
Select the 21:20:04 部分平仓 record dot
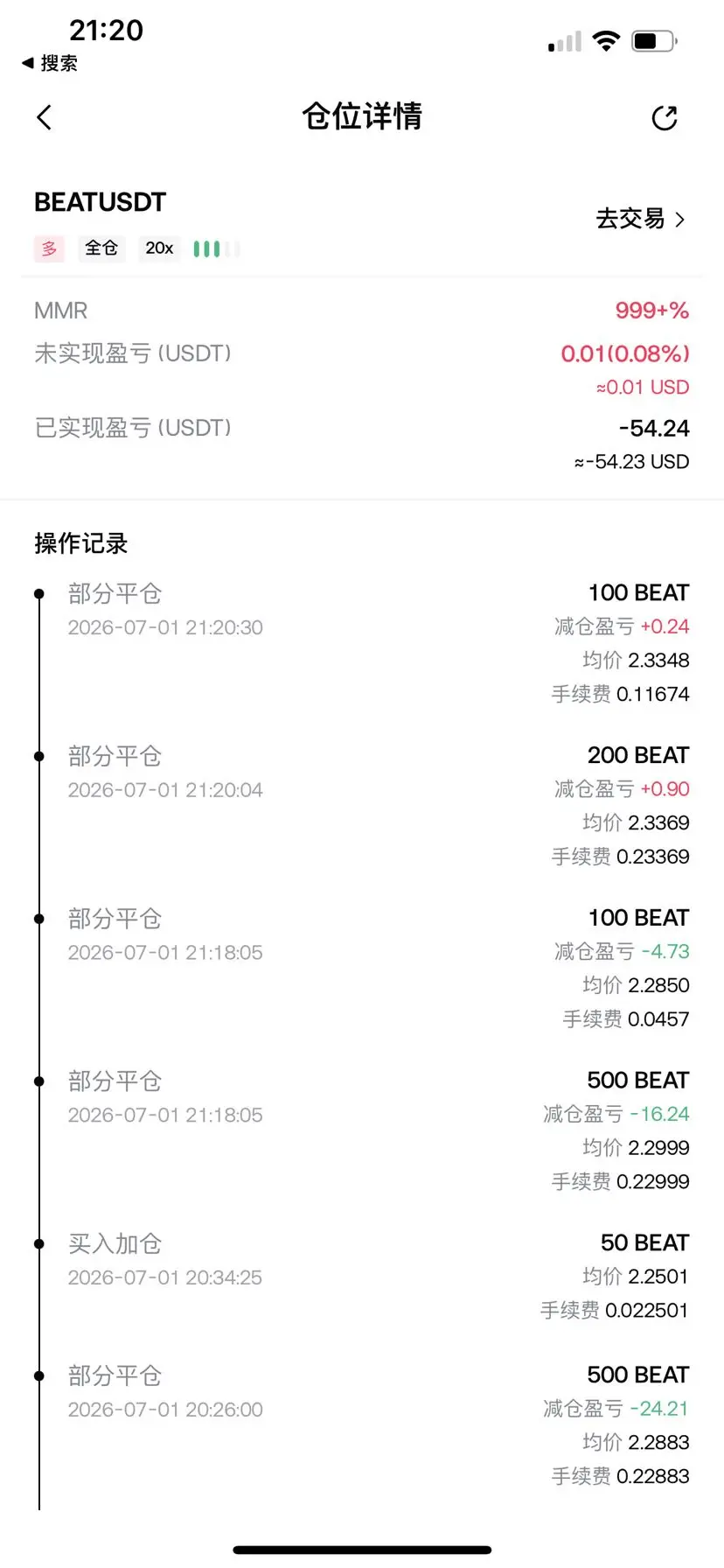coord(38,756)
